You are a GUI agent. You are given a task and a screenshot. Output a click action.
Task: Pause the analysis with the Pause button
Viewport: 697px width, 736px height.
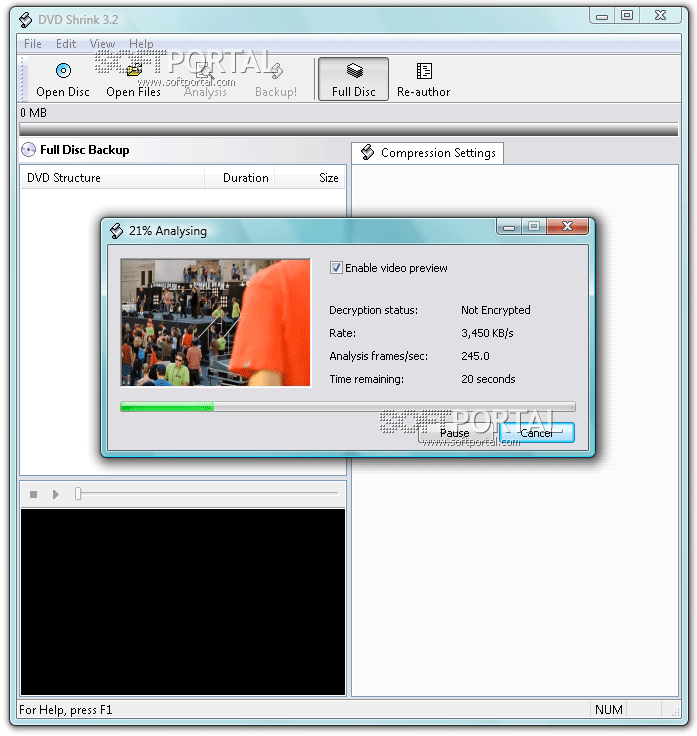click(454, 433)
